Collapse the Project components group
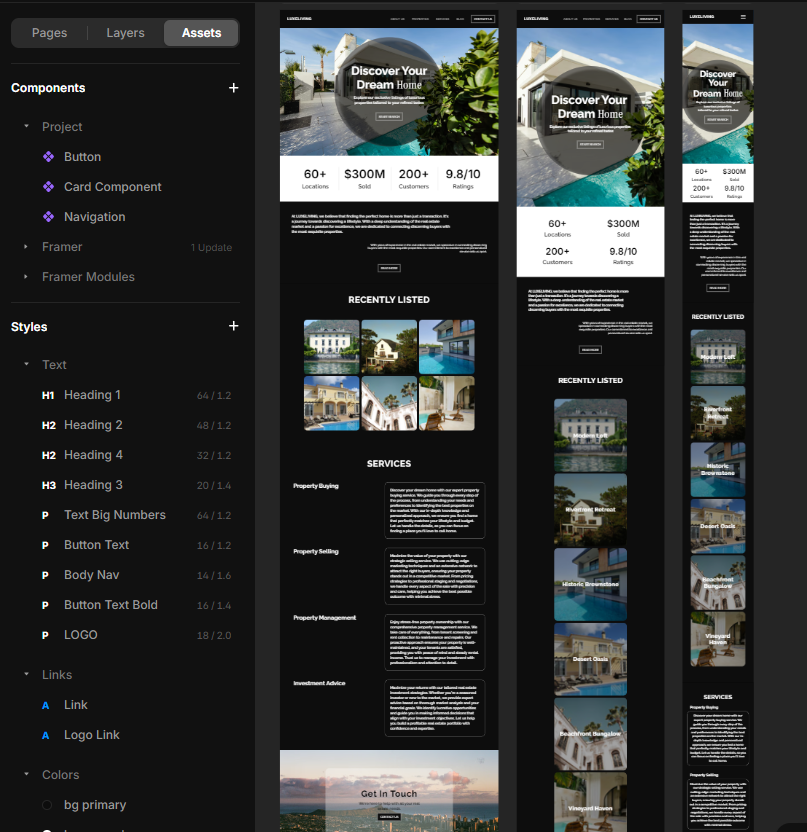This screenshot has width=807, height=832. (26, 126)
